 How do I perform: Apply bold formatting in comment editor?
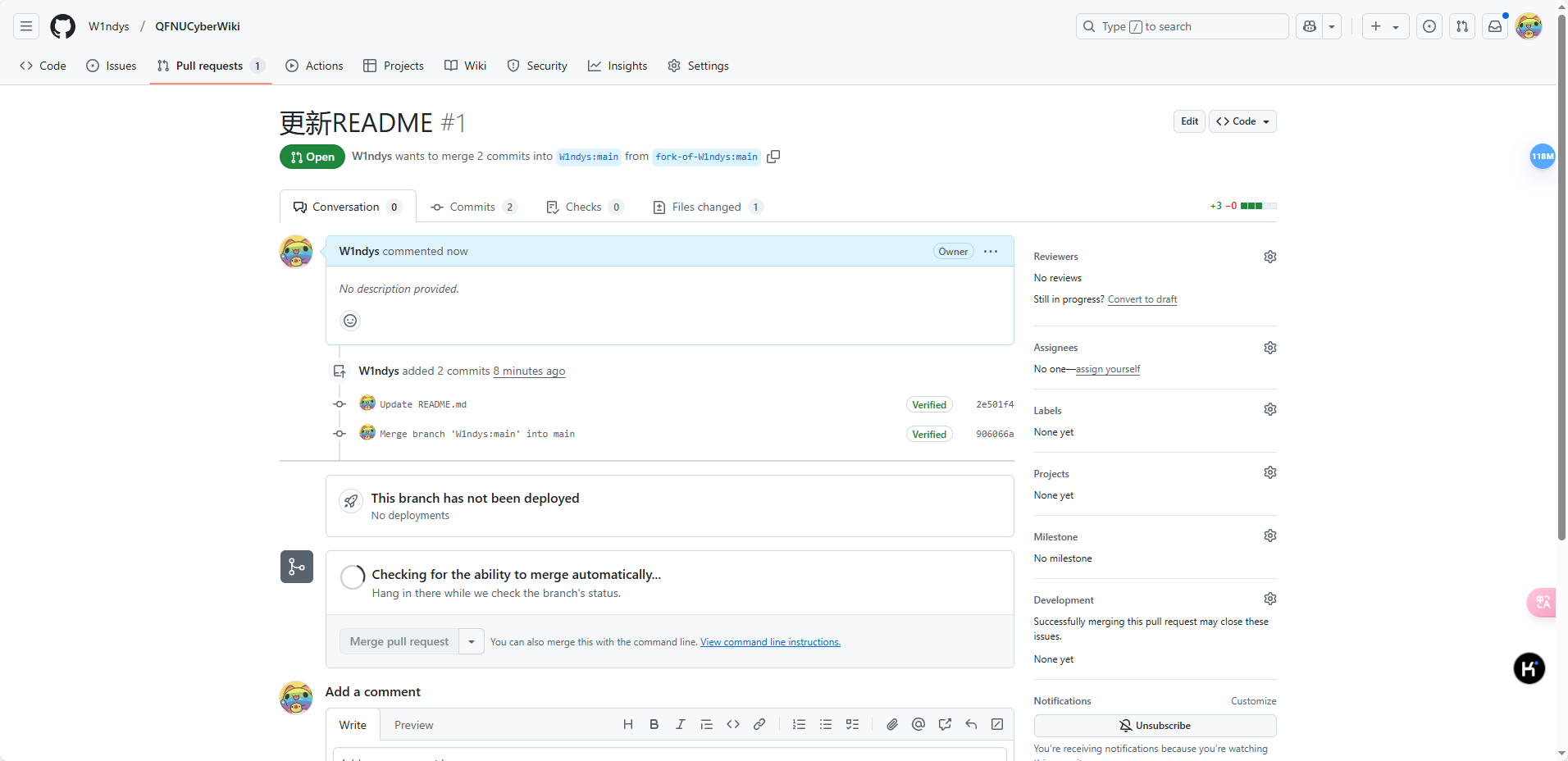[x=654, y=724]
